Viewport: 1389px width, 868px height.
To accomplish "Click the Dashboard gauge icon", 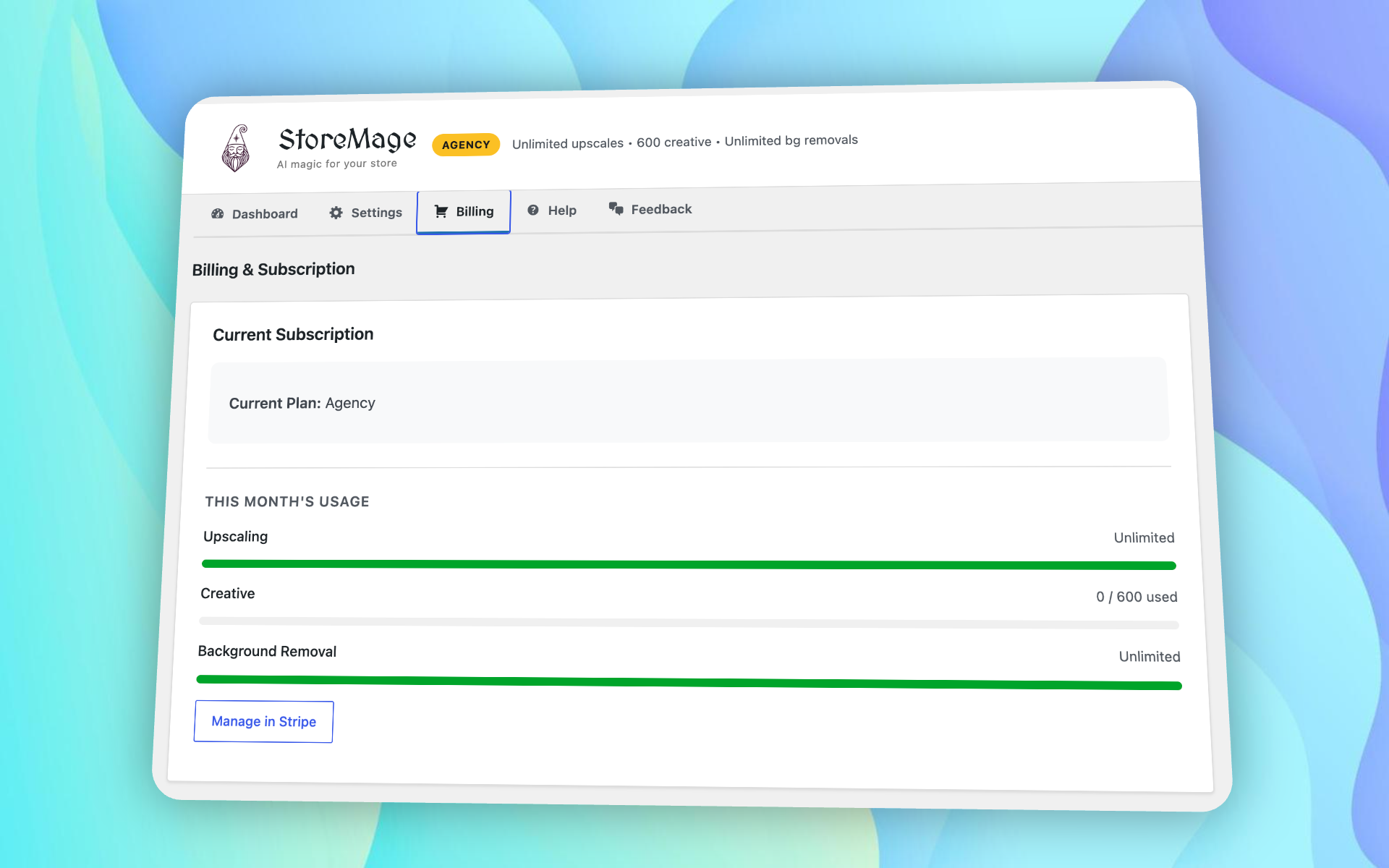I will (x=218, y=214).
